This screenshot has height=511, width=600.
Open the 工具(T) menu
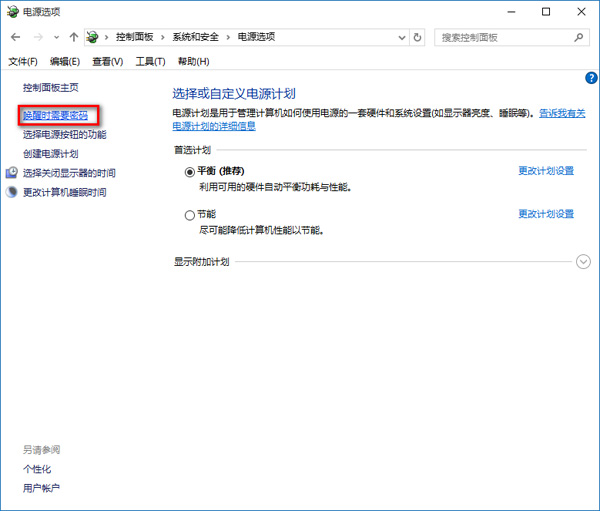tap(150, 62)
